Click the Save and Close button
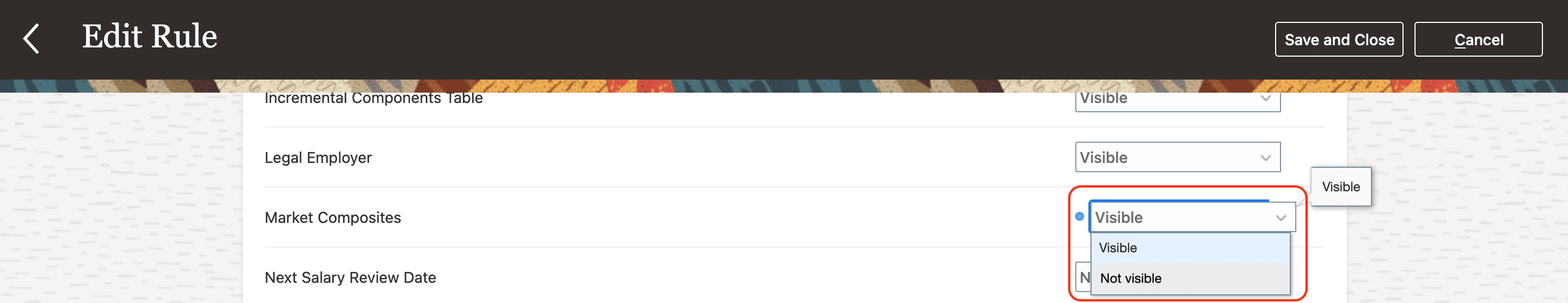The image size is (1568, 303). [1339, 40]
